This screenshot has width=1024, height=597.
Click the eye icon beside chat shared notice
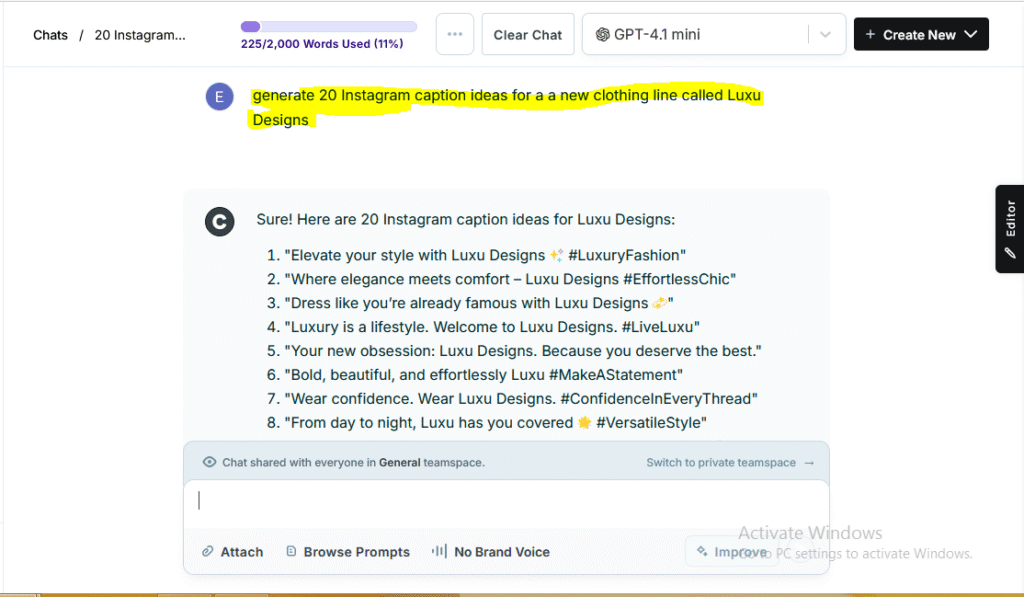pyautogui.click(x=209, y=462)
